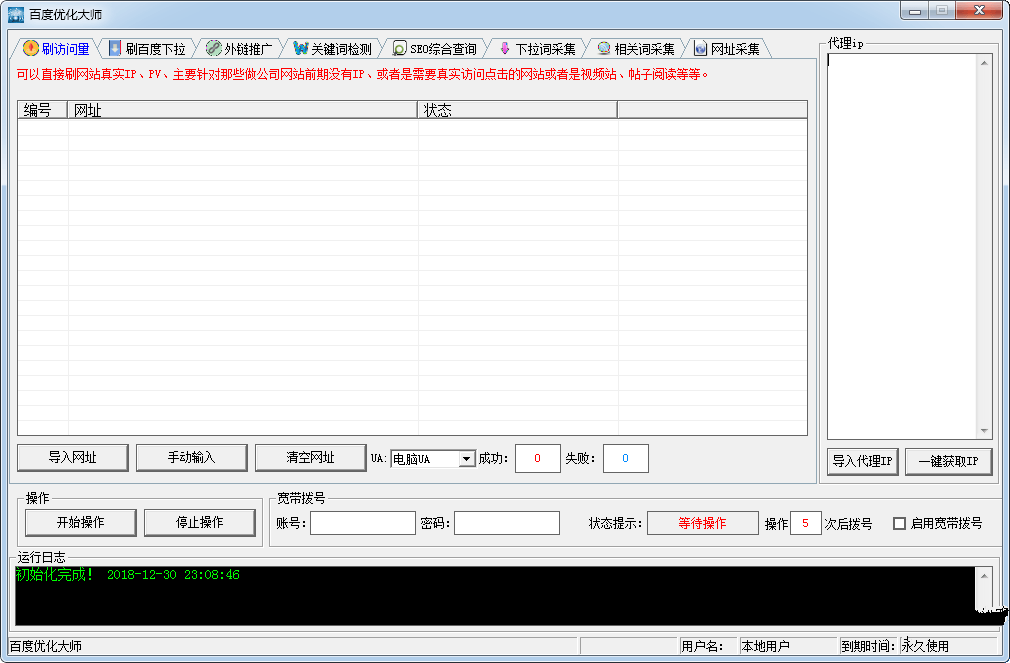Click the 失败 counter field
Image resolution: width=1010 pixels, height=663 pixels.
[625, 458]
